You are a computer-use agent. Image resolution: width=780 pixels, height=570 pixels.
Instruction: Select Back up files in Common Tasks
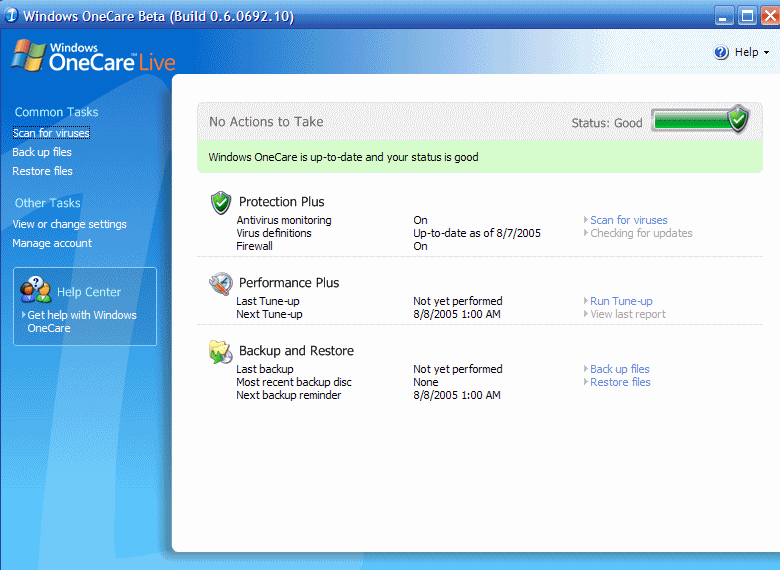42,152
